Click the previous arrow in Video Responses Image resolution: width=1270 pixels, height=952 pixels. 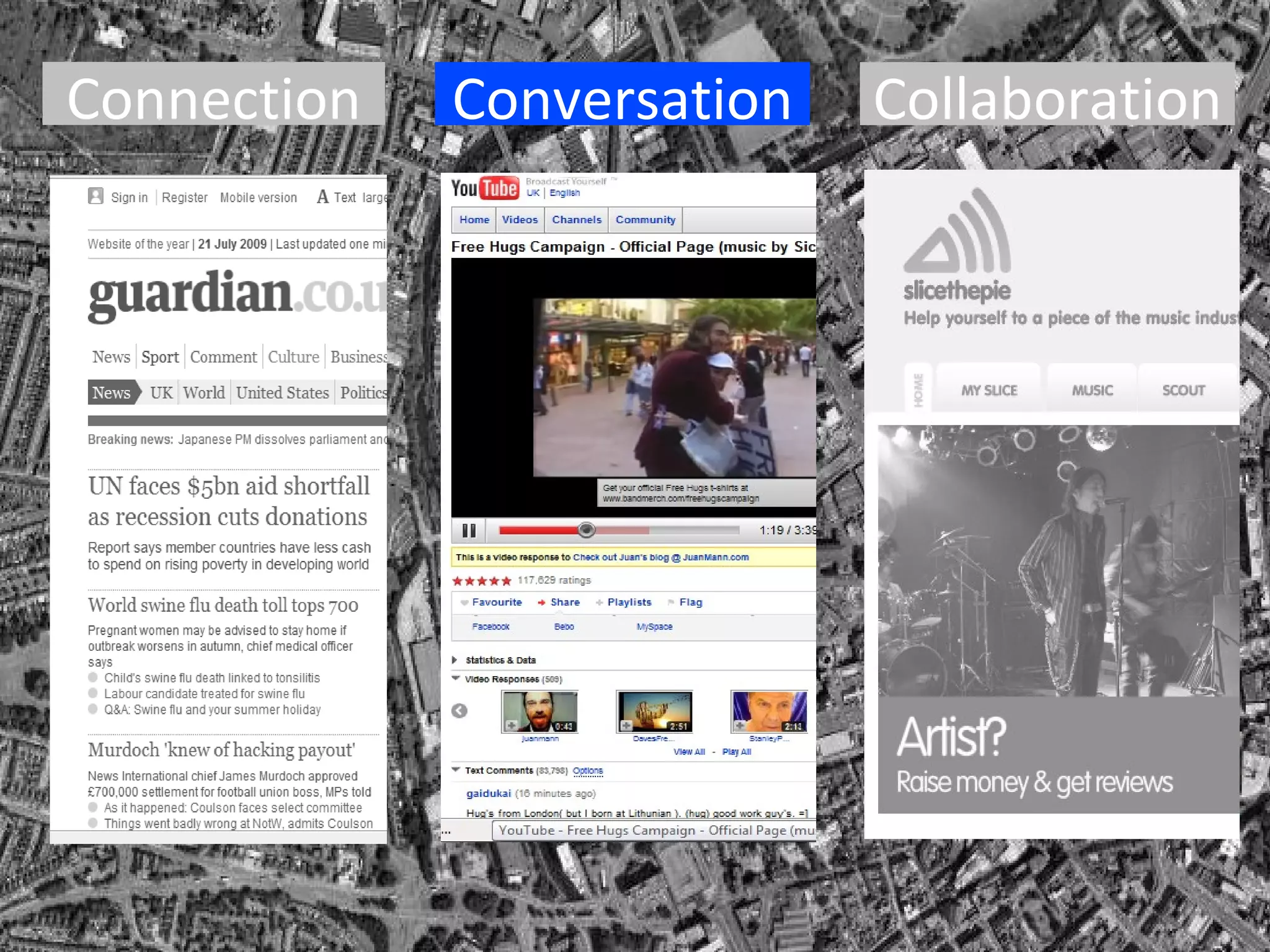pos(460,711)
